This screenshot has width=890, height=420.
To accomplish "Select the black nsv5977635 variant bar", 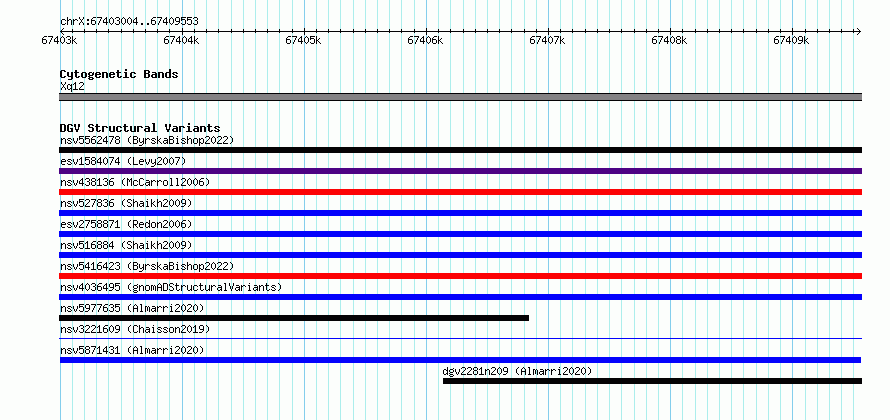I will (x=294, y=318).
